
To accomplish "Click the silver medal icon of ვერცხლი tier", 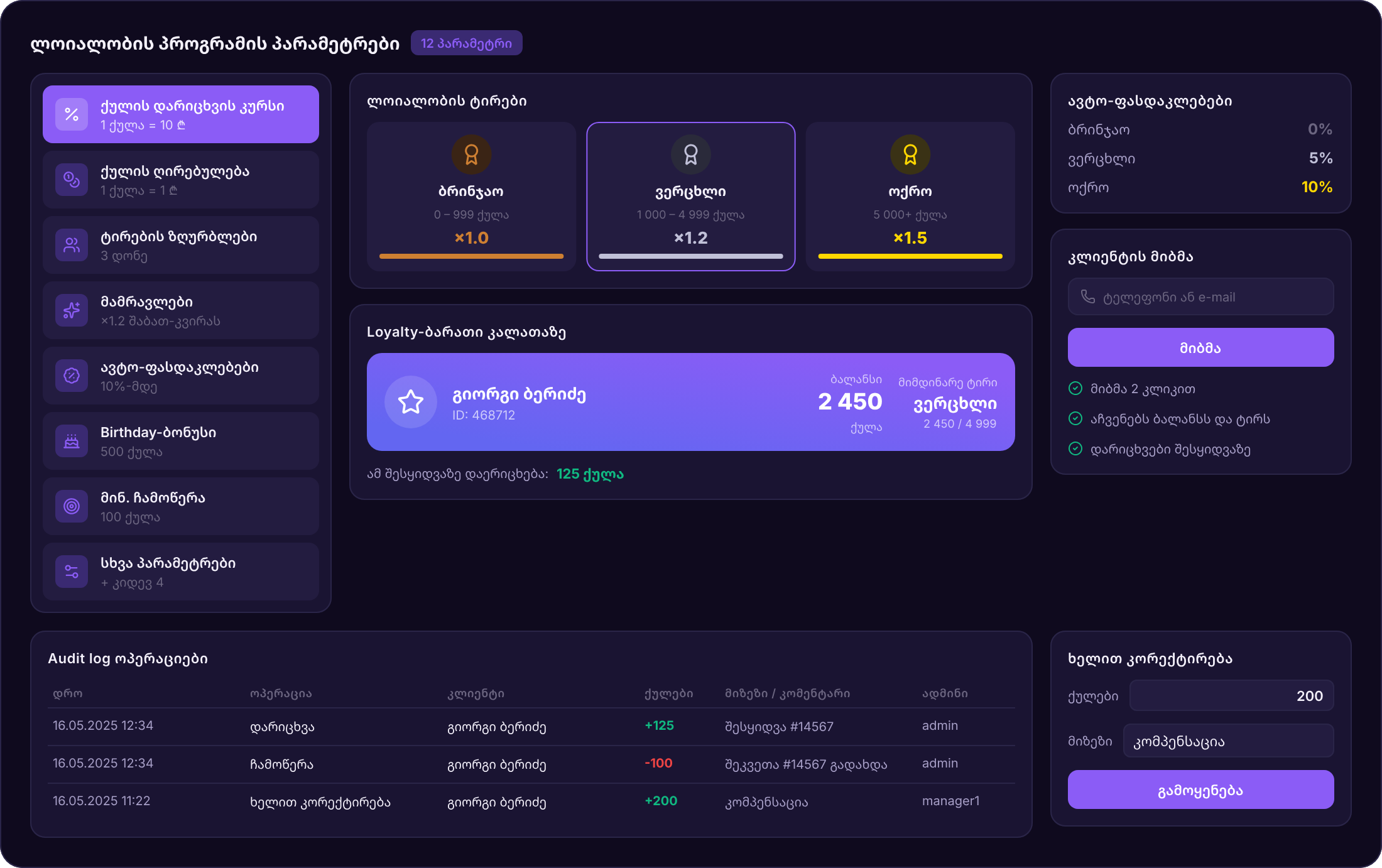I will coord(691,155).
